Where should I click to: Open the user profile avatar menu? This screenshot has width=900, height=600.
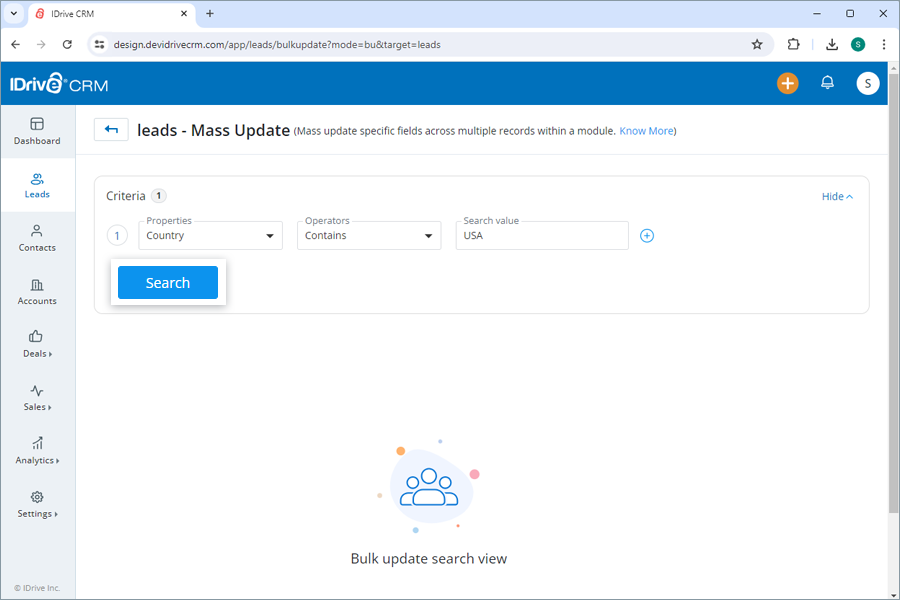tap(867, 84)
